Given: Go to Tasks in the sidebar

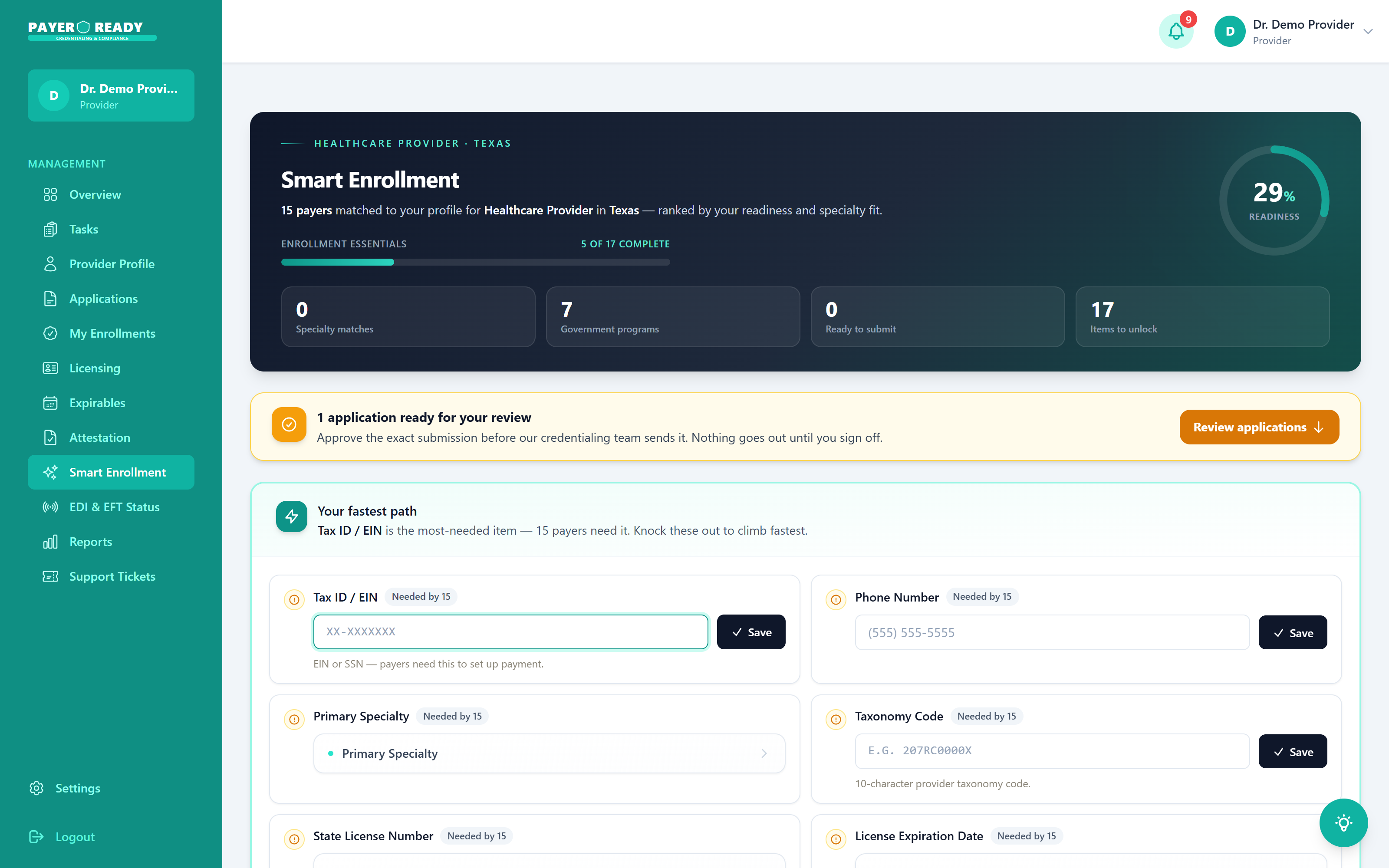Looking at the screenshot, I should coord(111,229).
